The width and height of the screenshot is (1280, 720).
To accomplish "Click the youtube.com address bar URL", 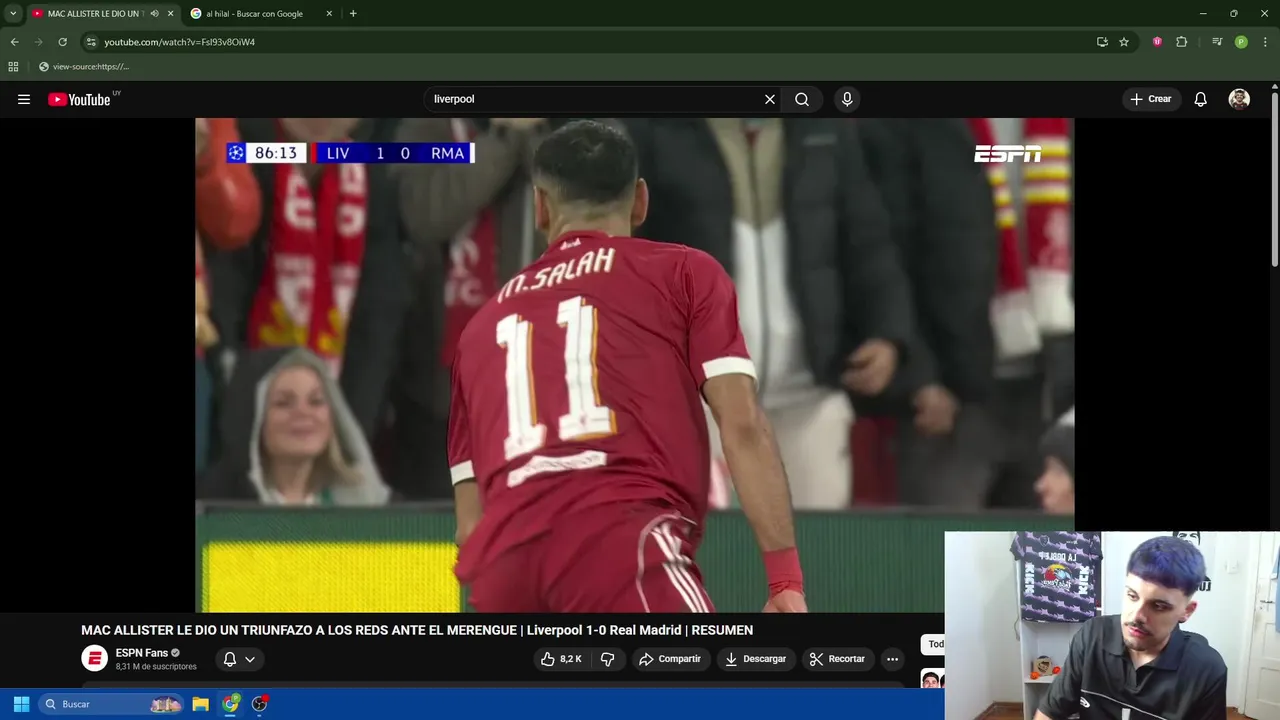I will [180, 42].
